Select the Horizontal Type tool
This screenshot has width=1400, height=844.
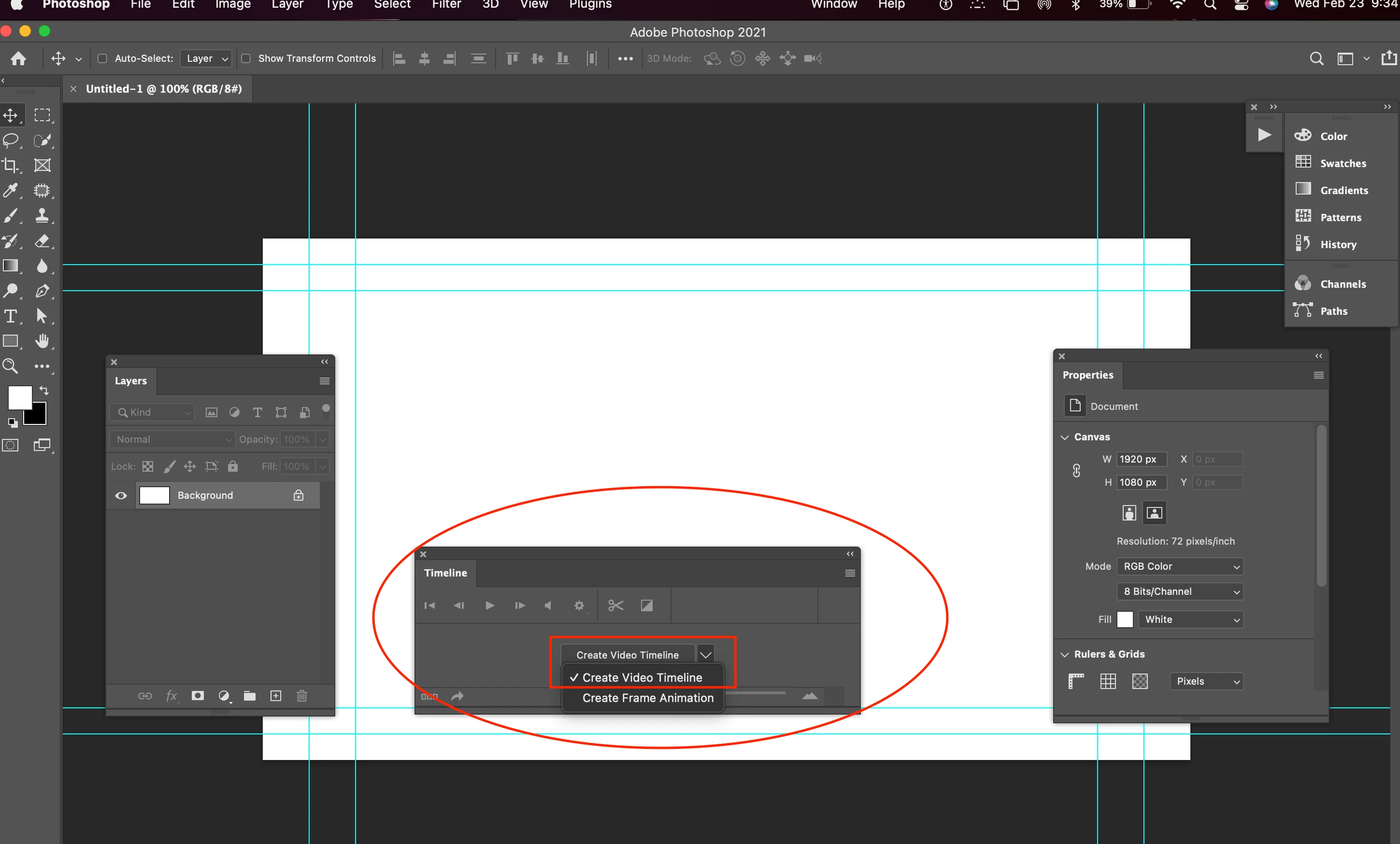coord(11,316)
